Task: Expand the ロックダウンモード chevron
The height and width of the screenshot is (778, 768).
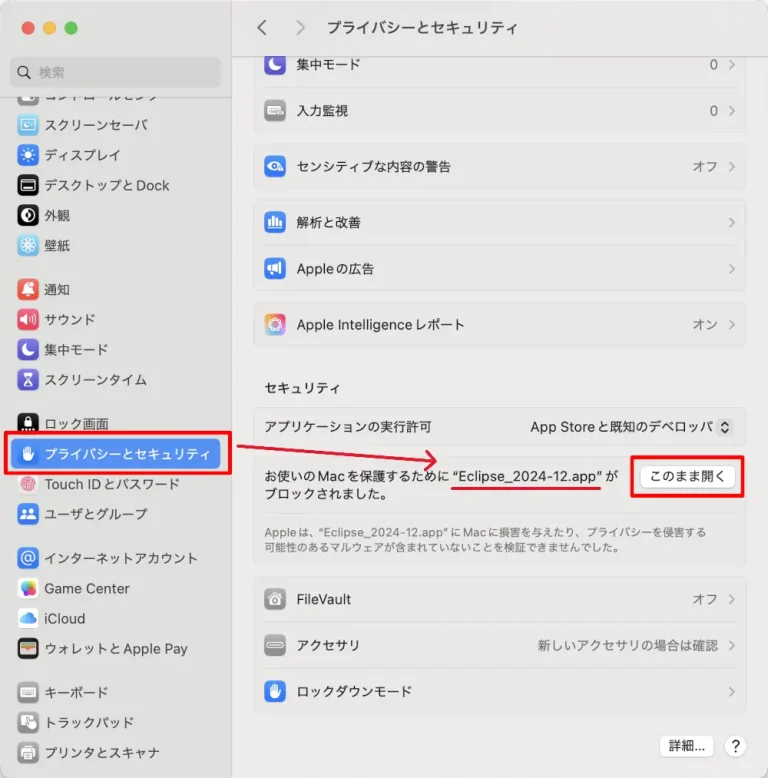Action: point(732,692)
